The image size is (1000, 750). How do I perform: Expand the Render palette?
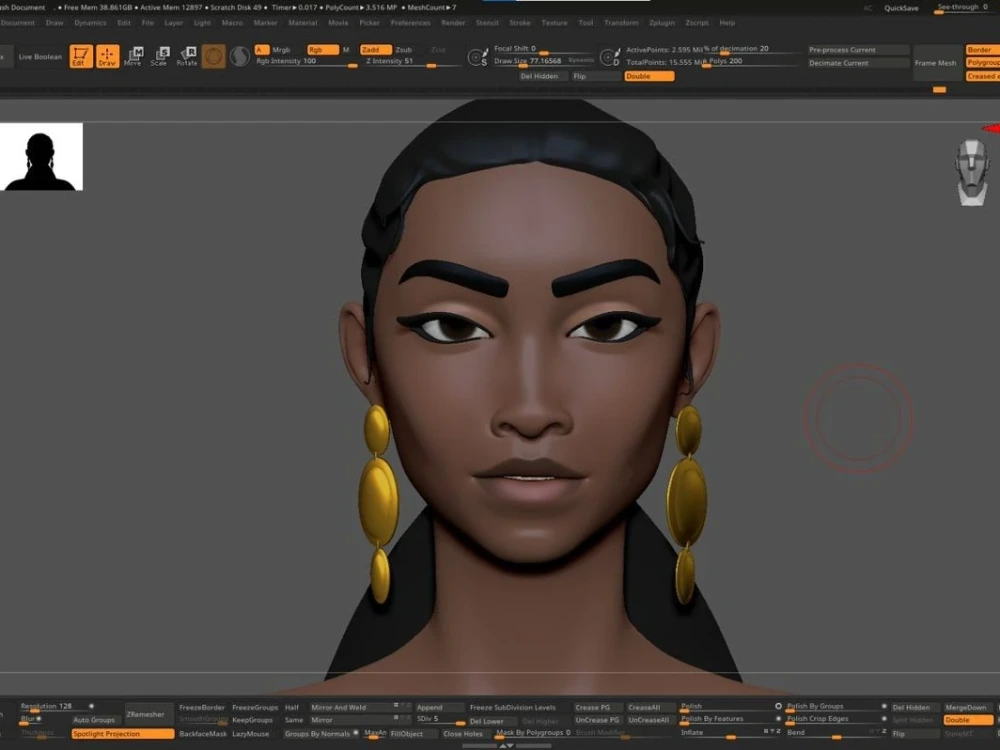[x=453, y=22]
